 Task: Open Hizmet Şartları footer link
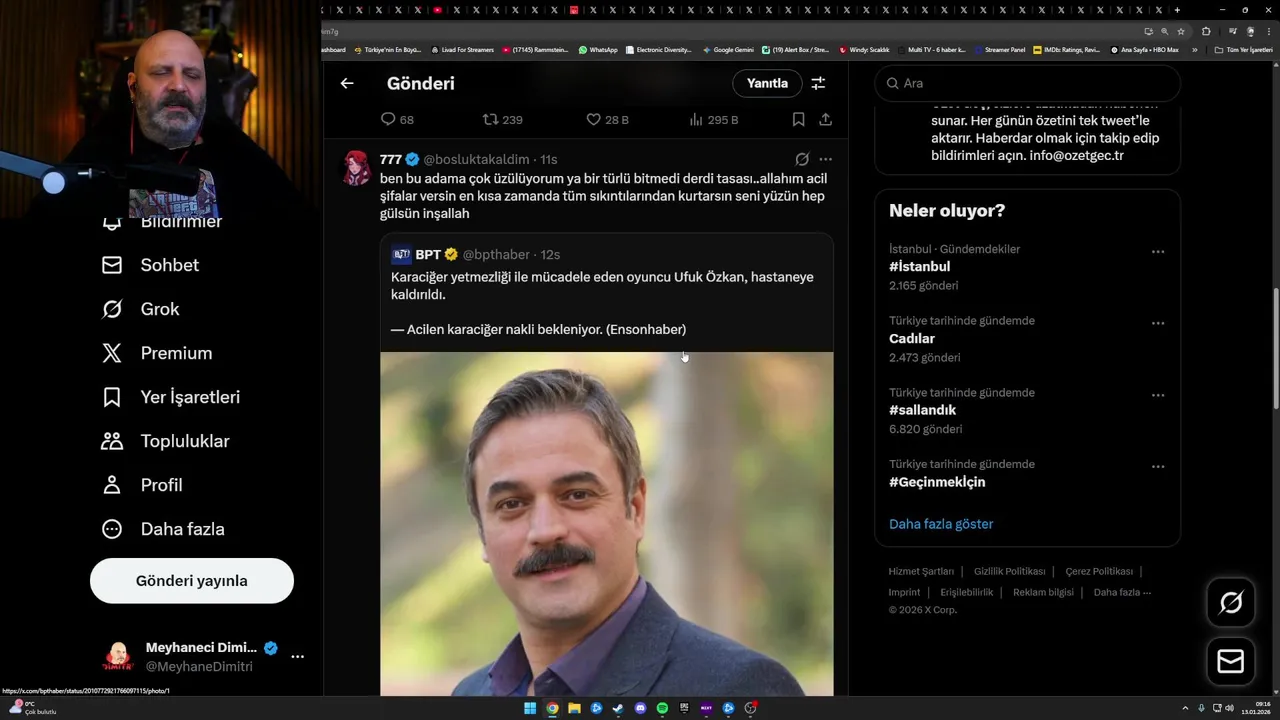(921, 571)
